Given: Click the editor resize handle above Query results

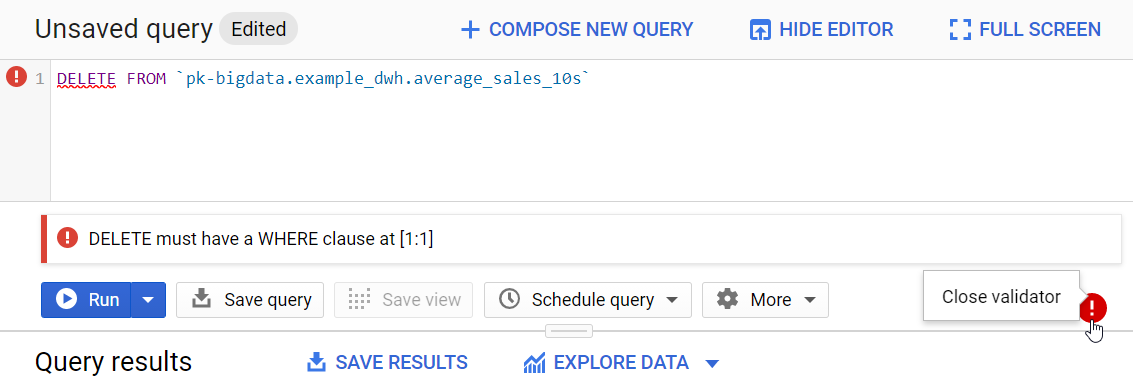Looking at the screenshot, I should pyautogui.click(x=569, y=331).
